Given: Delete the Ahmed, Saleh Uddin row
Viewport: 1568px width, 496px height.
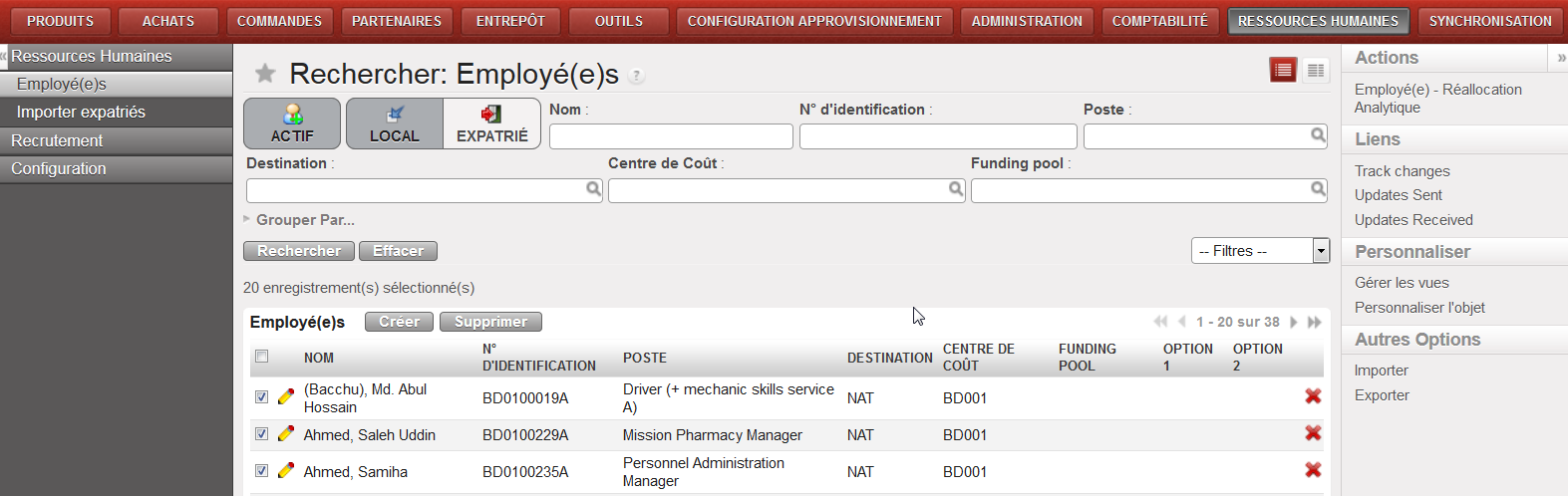Looking at the screenshot, I should click(1313, 433).
